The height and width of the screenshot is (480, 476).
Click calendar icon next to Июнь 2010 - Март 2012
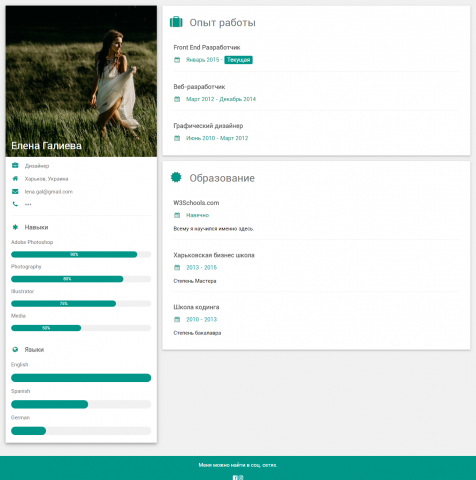tap(177, 138)
